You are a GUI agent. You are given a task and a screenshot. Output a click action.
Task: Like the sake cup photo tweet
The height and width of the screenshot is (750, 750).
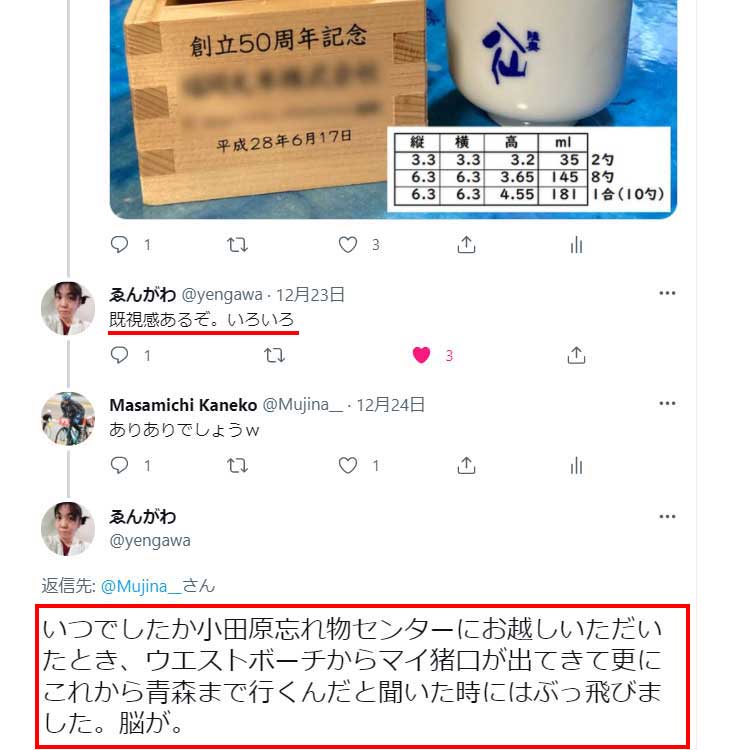[348, 245]
